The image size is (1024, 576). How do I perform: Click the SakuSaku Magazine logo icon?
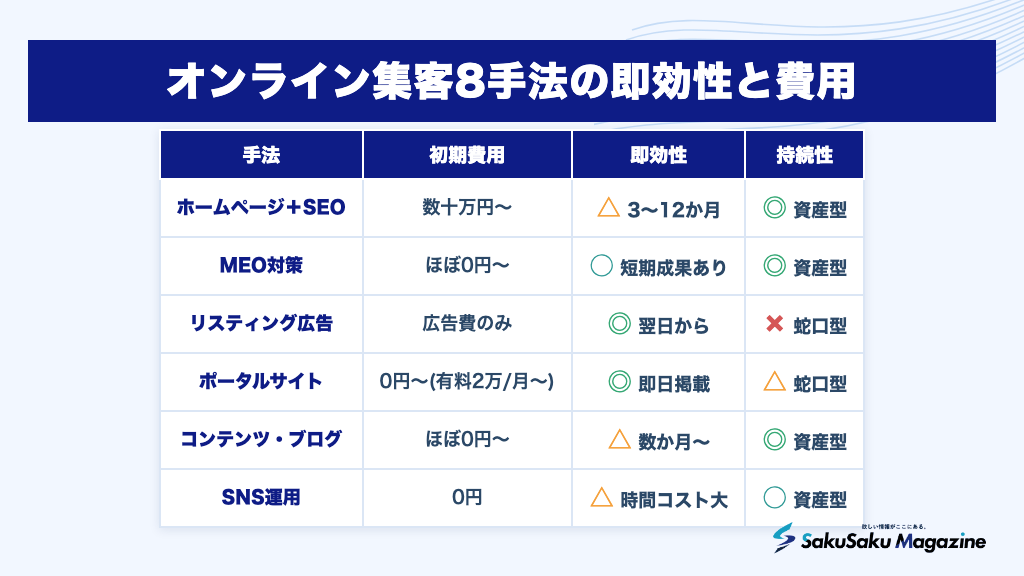784,537
